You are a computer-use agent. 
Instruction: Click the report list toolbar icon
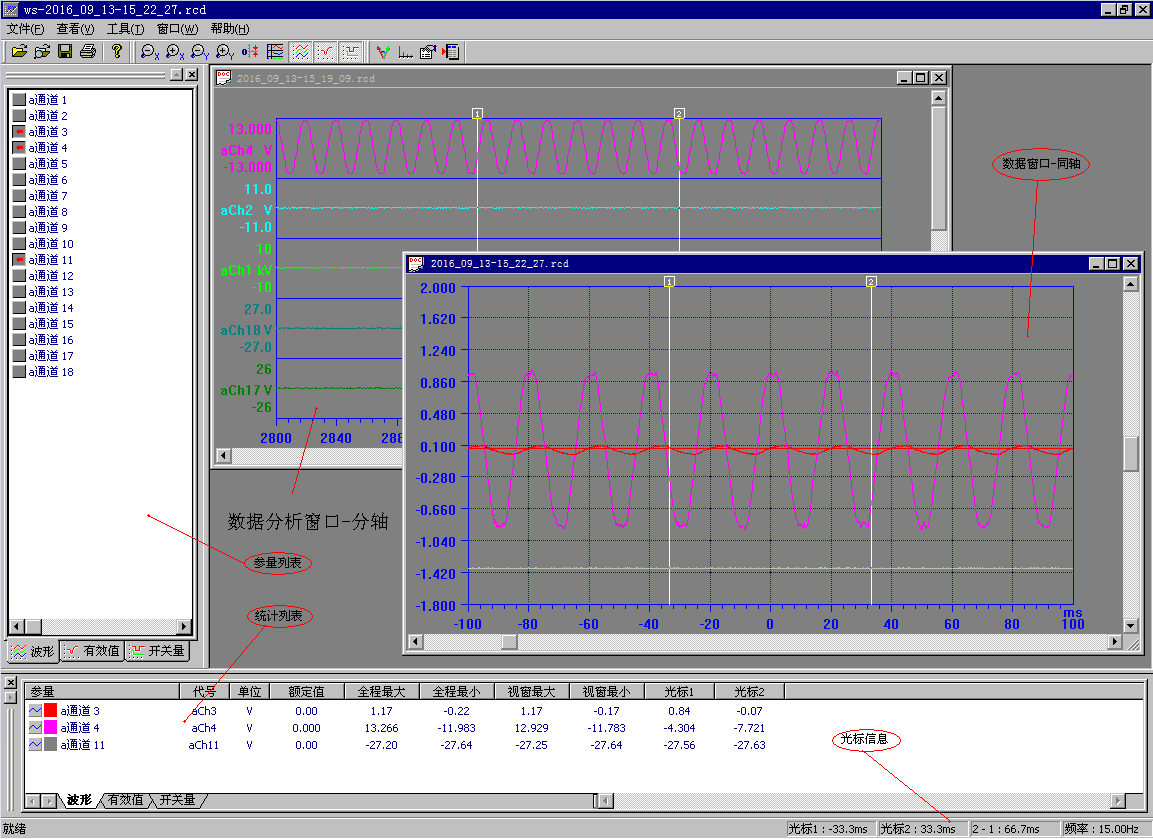click(451, 51)
